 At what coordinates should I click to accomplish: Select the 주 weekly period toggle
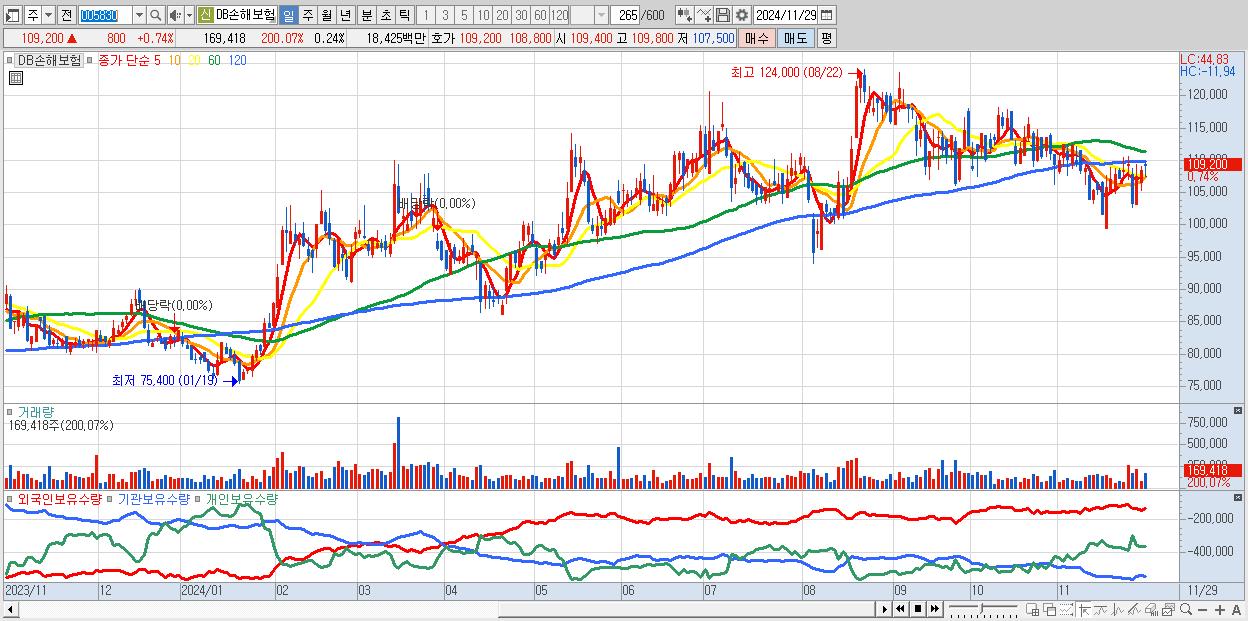click(307, 15)
